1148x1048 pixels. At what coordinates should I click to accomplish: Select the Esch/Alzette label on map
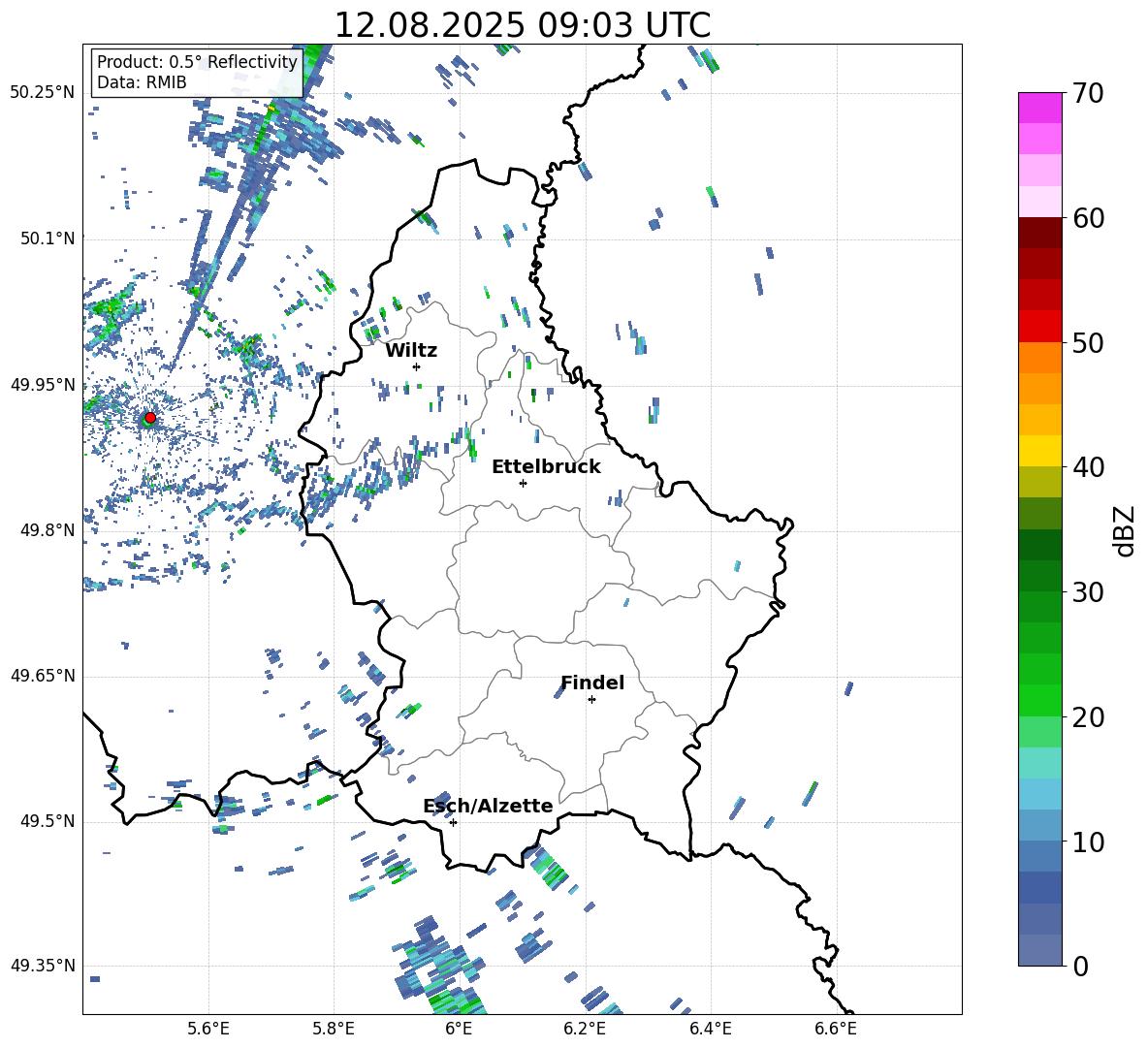coord(489,806)
